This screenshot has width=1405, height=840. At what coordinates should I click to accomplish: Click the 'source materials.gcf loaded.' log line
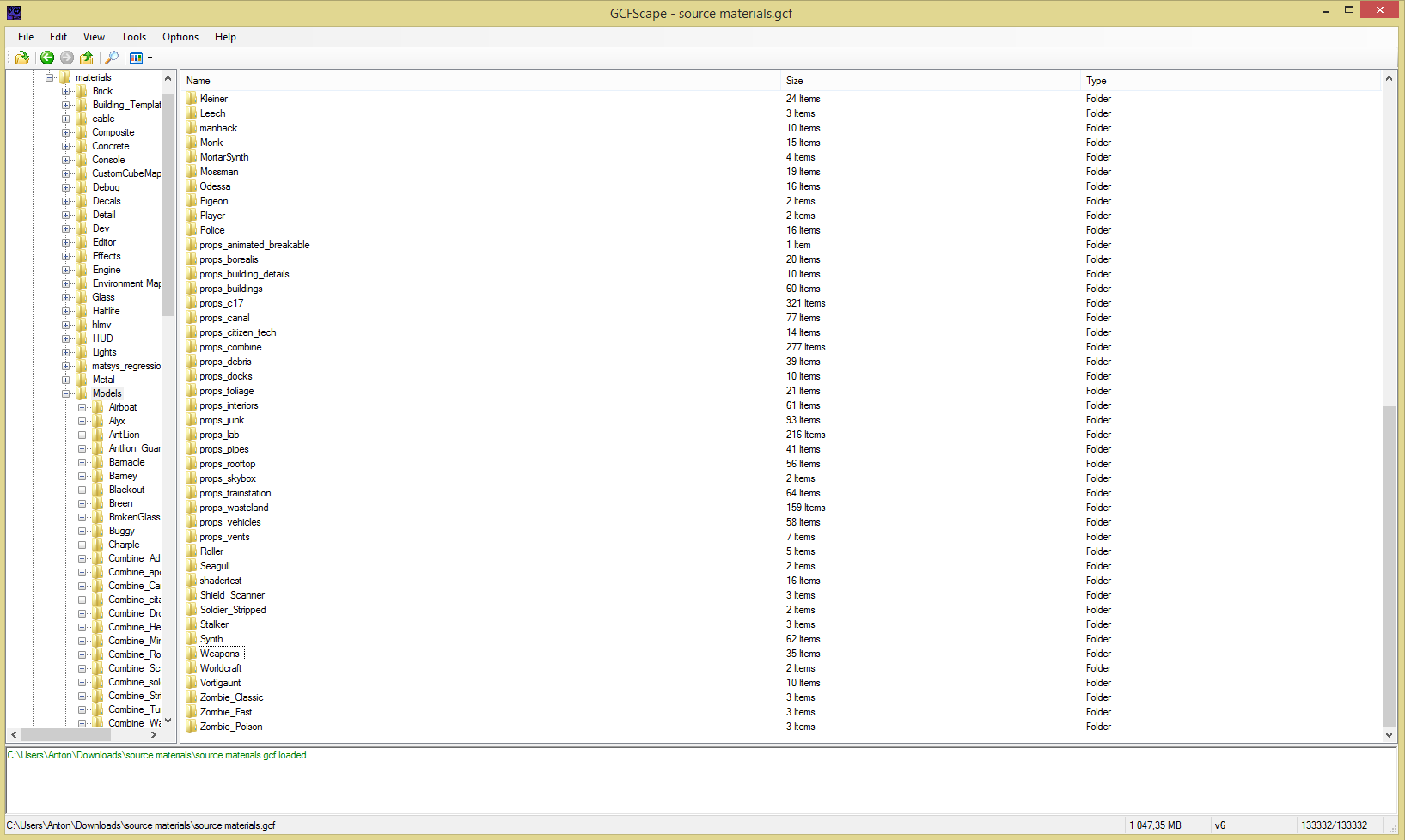(158, 755)
